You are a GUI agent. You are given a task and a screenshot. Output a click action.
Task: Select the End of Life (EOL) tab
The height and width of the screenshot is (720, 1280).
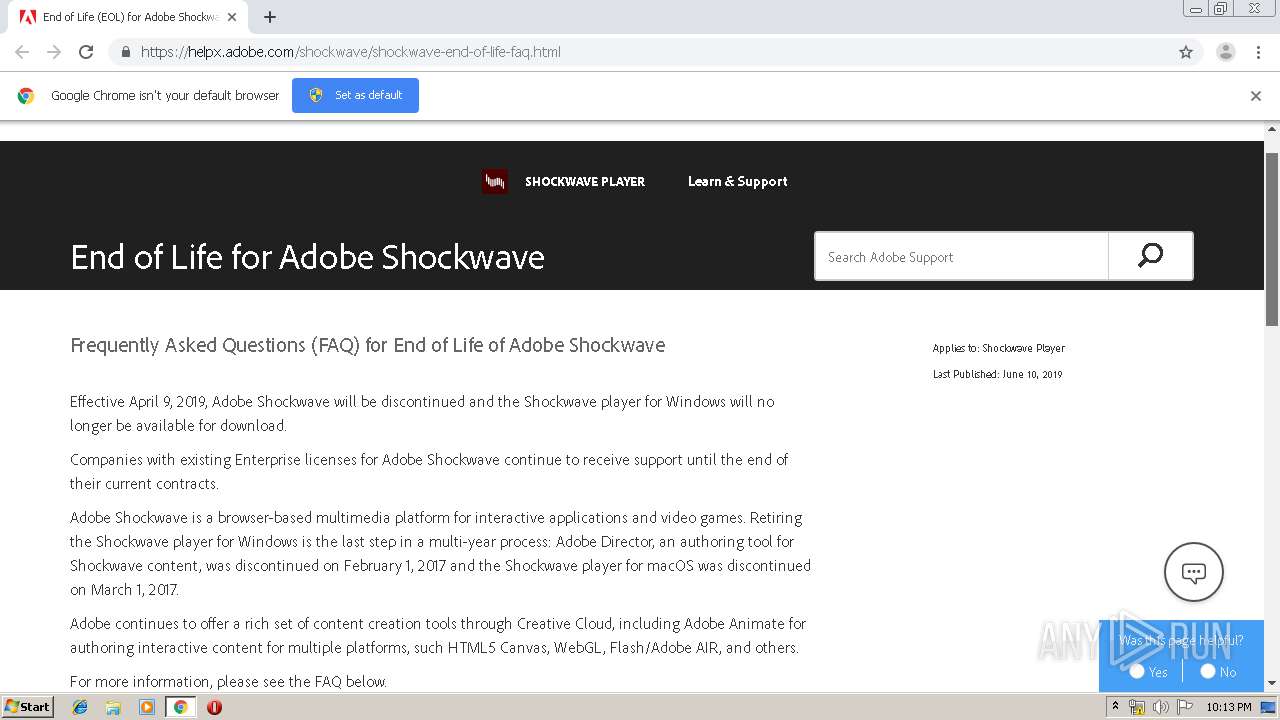127,17
